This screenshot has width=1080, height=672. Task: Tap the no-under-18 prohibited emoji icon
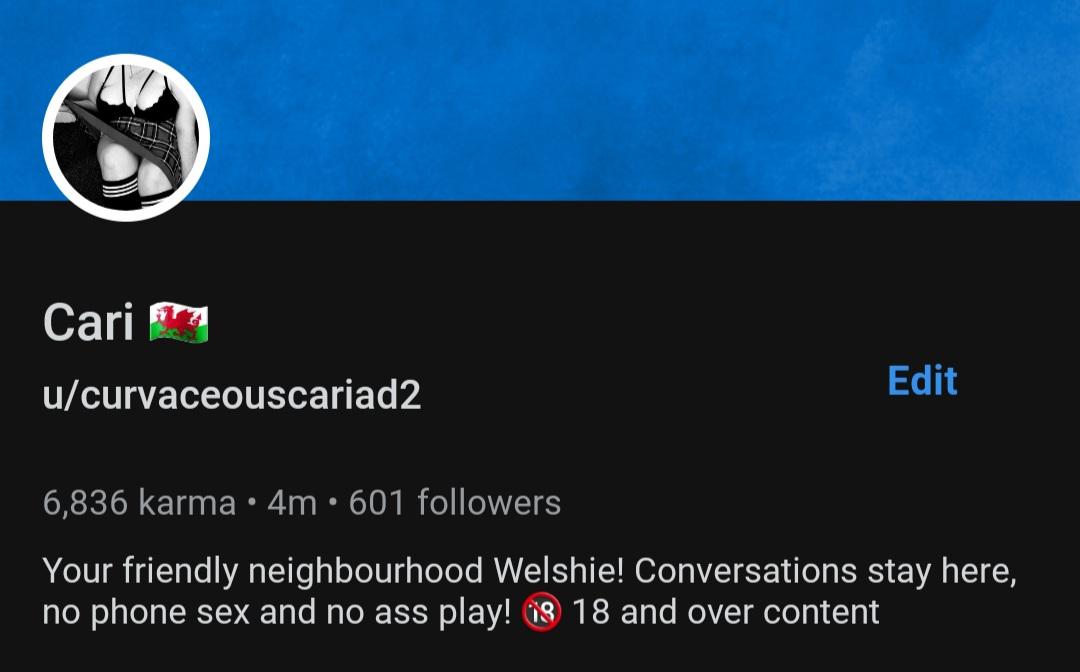[x=541, y=612]
